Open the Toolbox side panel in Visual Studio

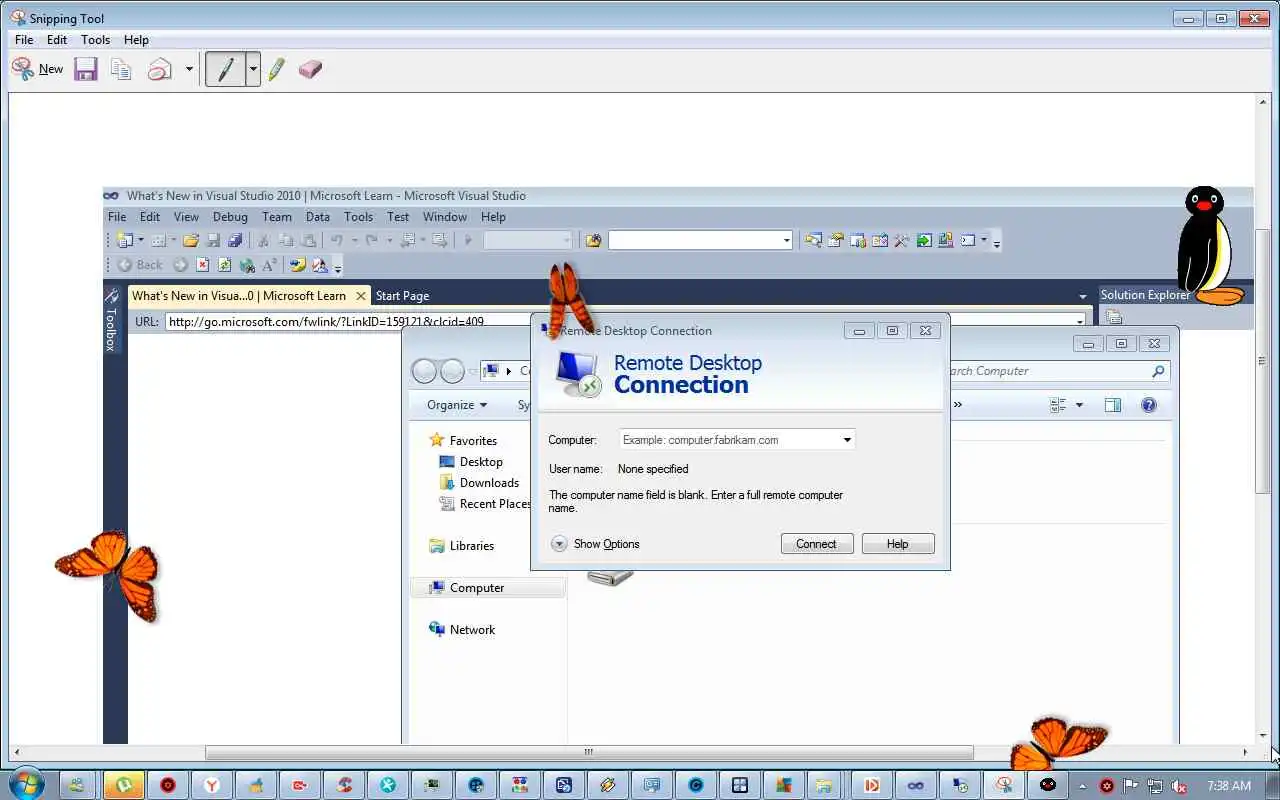click(x=112, y=320)
